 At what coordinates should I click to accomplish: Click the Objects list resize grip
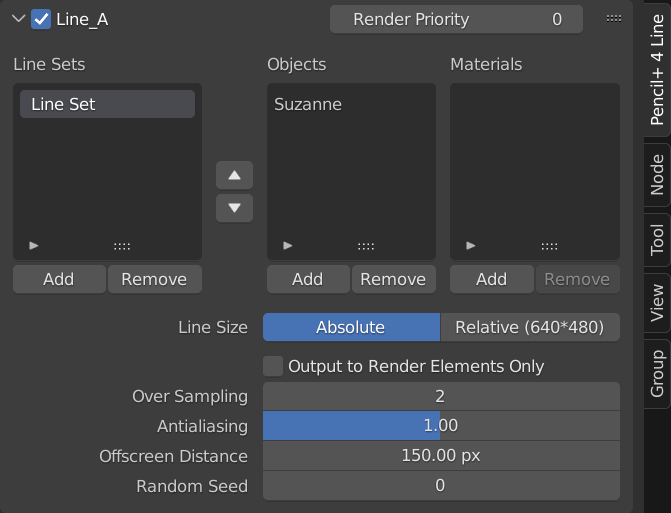click(x=366, y=246)
